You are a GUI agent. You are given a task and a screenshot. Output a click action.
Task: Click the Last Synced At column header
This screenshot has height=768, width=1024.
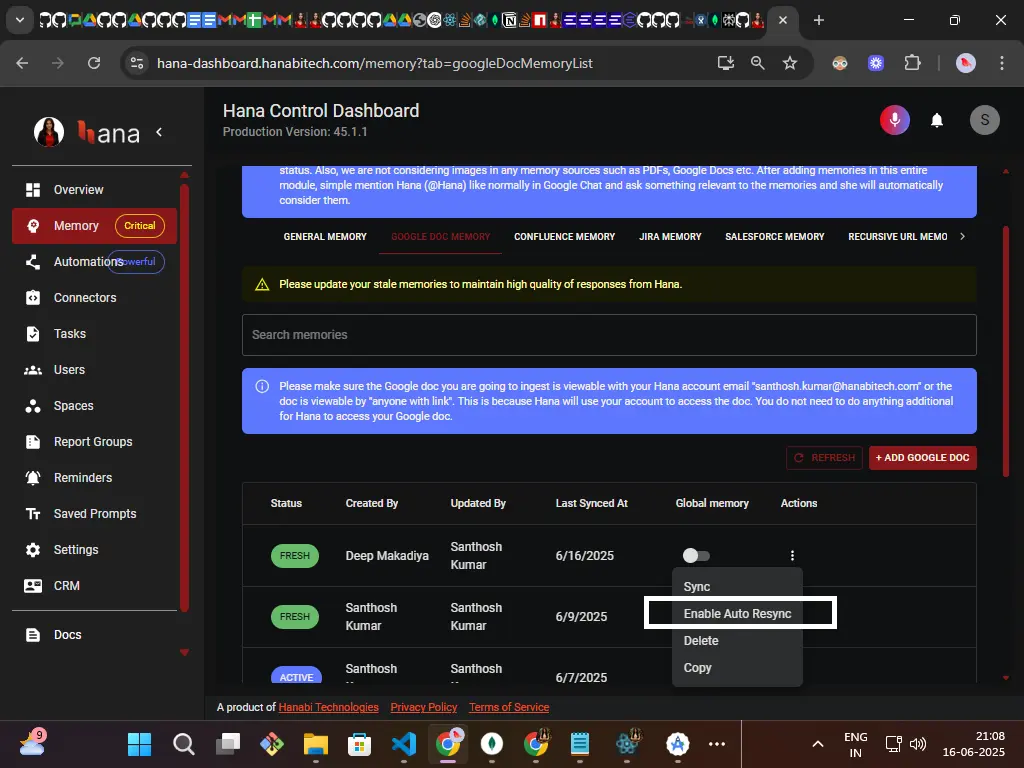[x=592, y=504]
